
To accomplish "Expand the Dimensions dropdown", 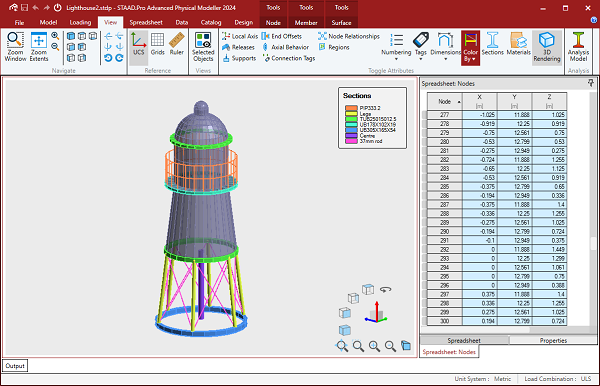I will pos(445,47).
